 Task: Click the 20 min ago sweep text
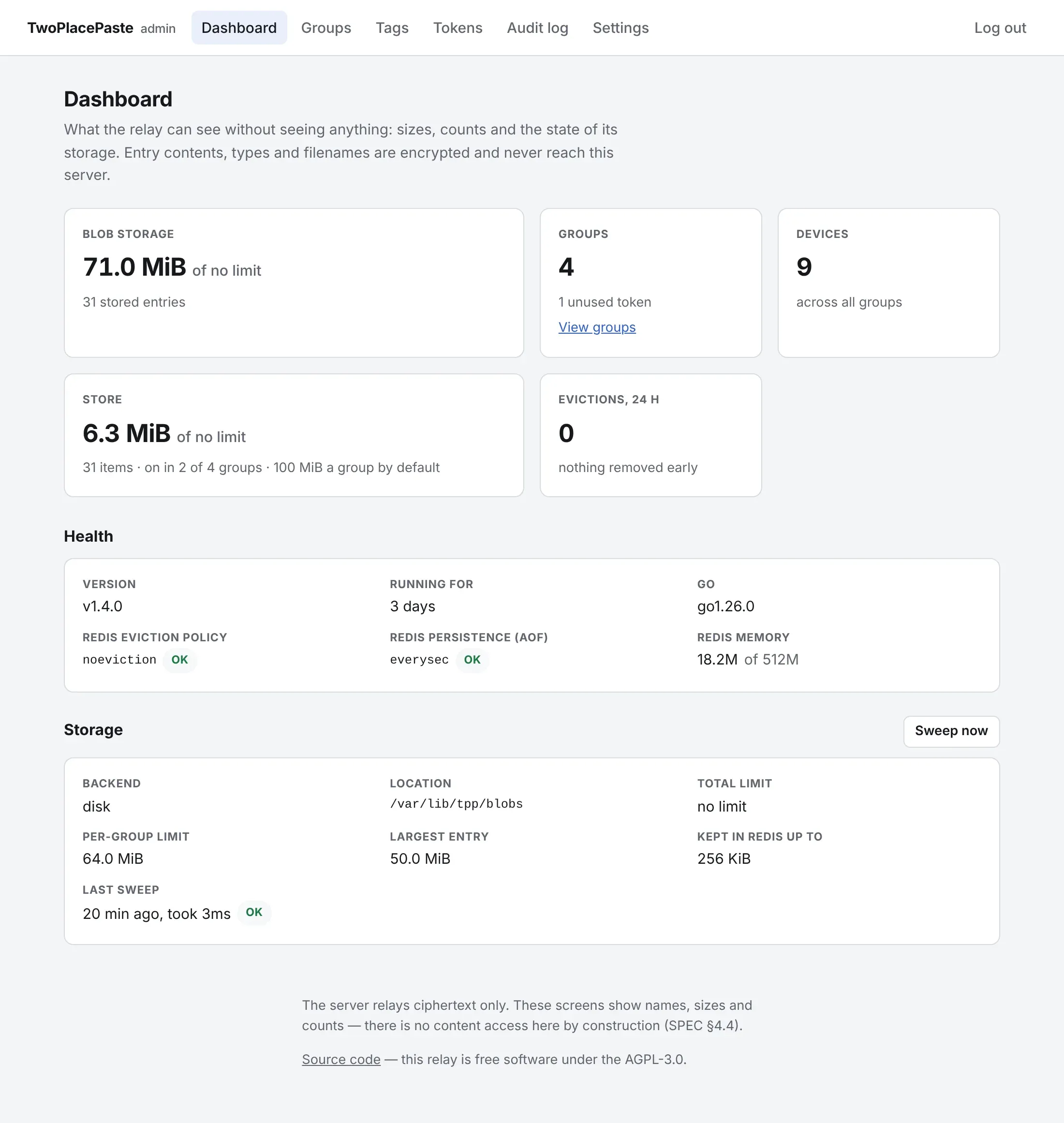pyautogui.click(x=157, y=914)
